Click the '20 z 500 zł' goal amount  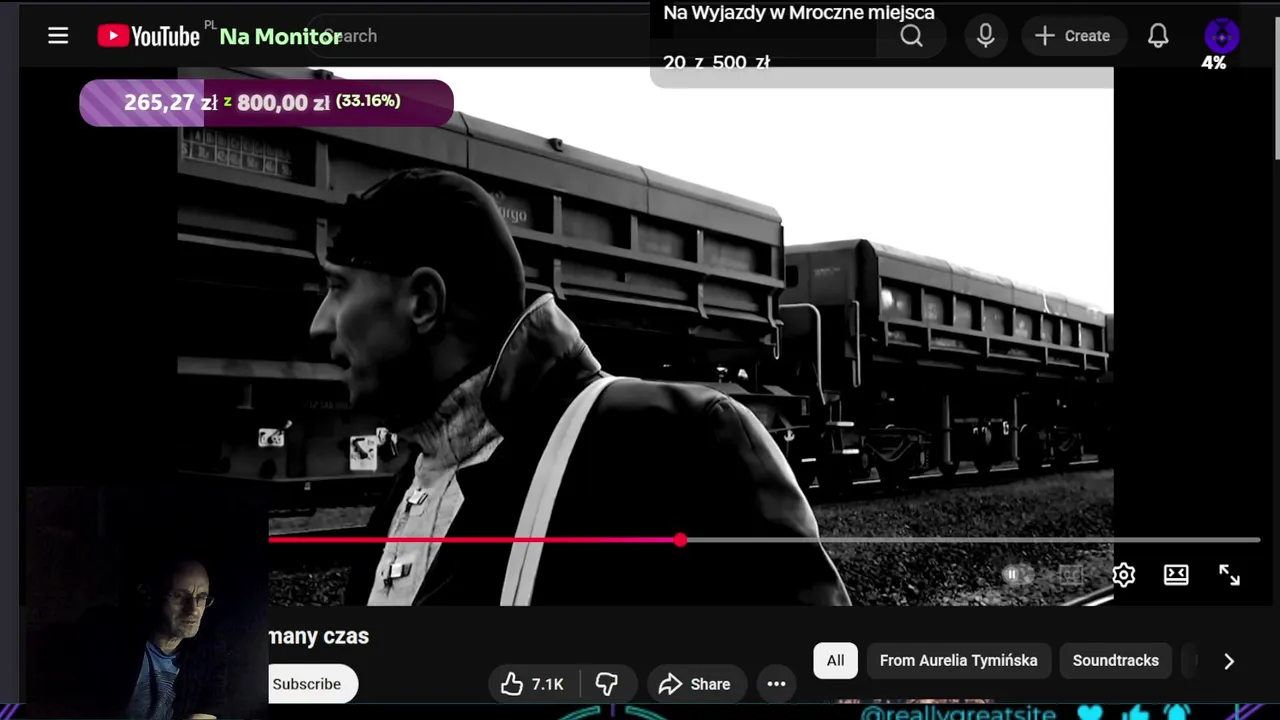pos(716,62)
